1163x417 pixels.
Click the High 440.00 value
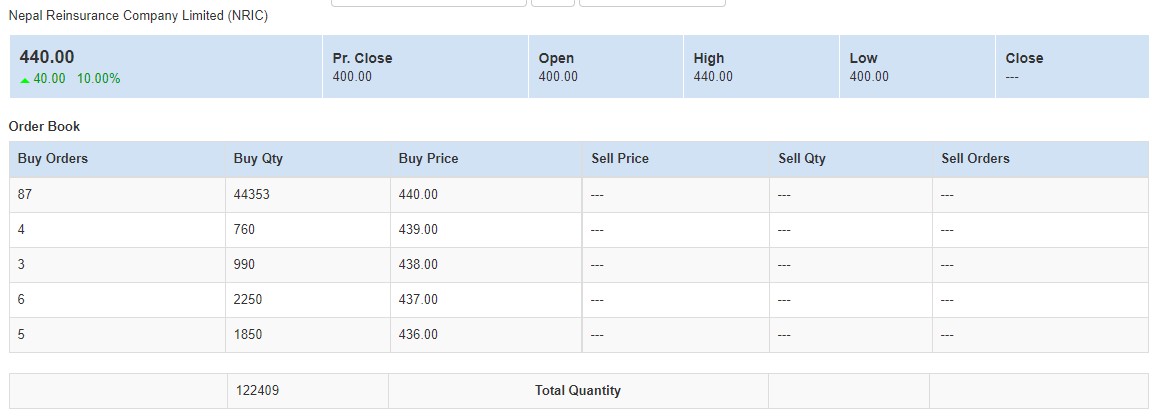[713, 76]
